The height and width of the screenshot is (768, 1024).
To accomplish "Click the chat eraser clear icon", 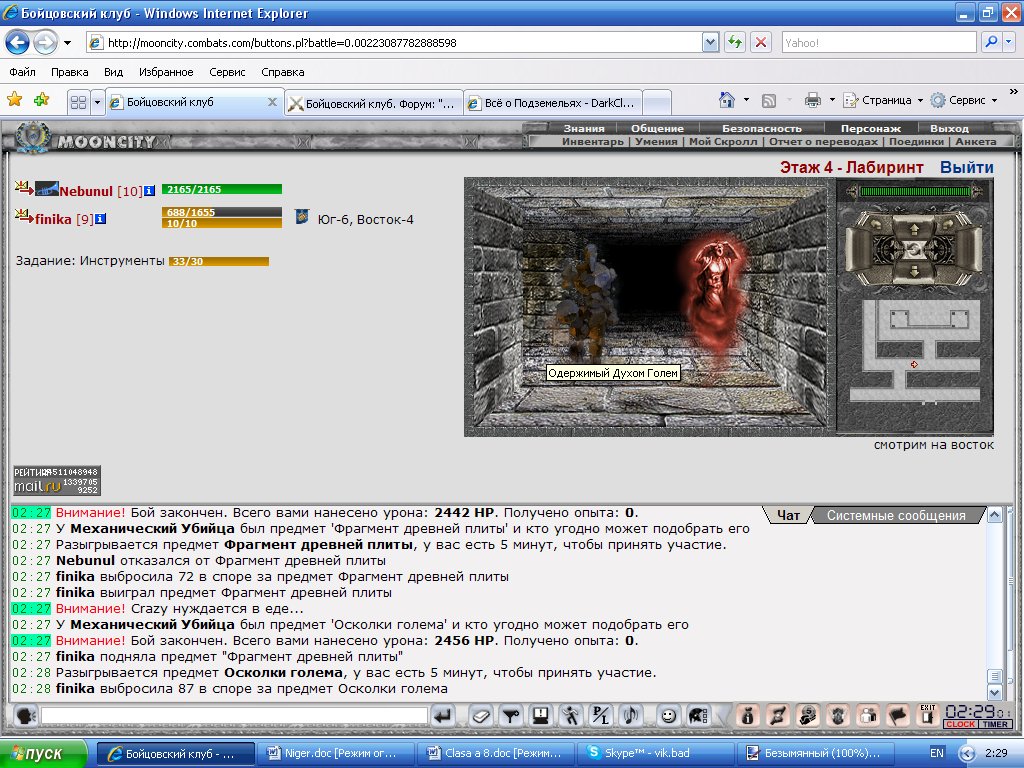I will 481,716.
